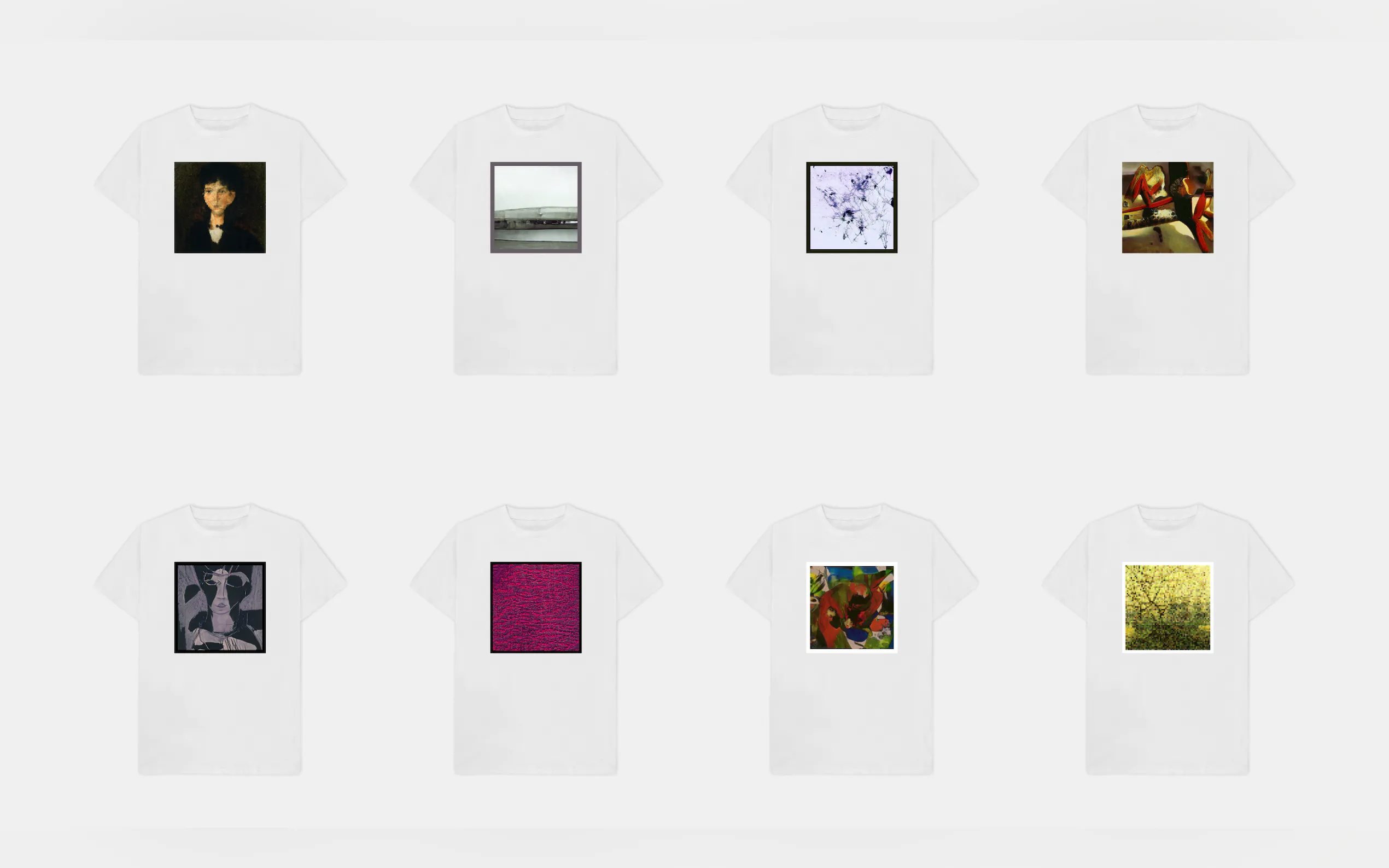This screenshot has width=1389, height=868.
Task: Select the magenta textured square artwork
Action: pyautogui.click(x=536, y=607)
